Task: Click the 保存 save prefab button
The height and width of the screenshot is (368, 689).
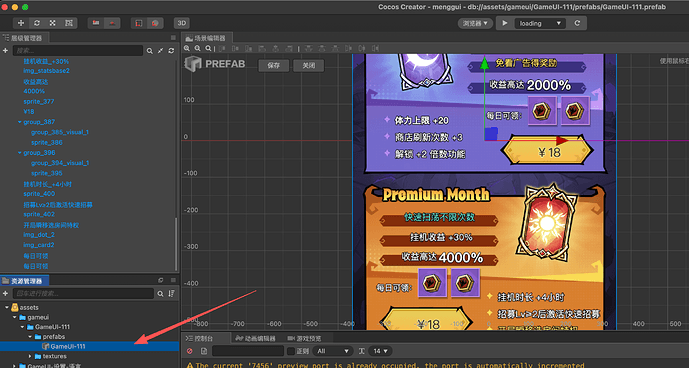Action: [x=274, y=66]
